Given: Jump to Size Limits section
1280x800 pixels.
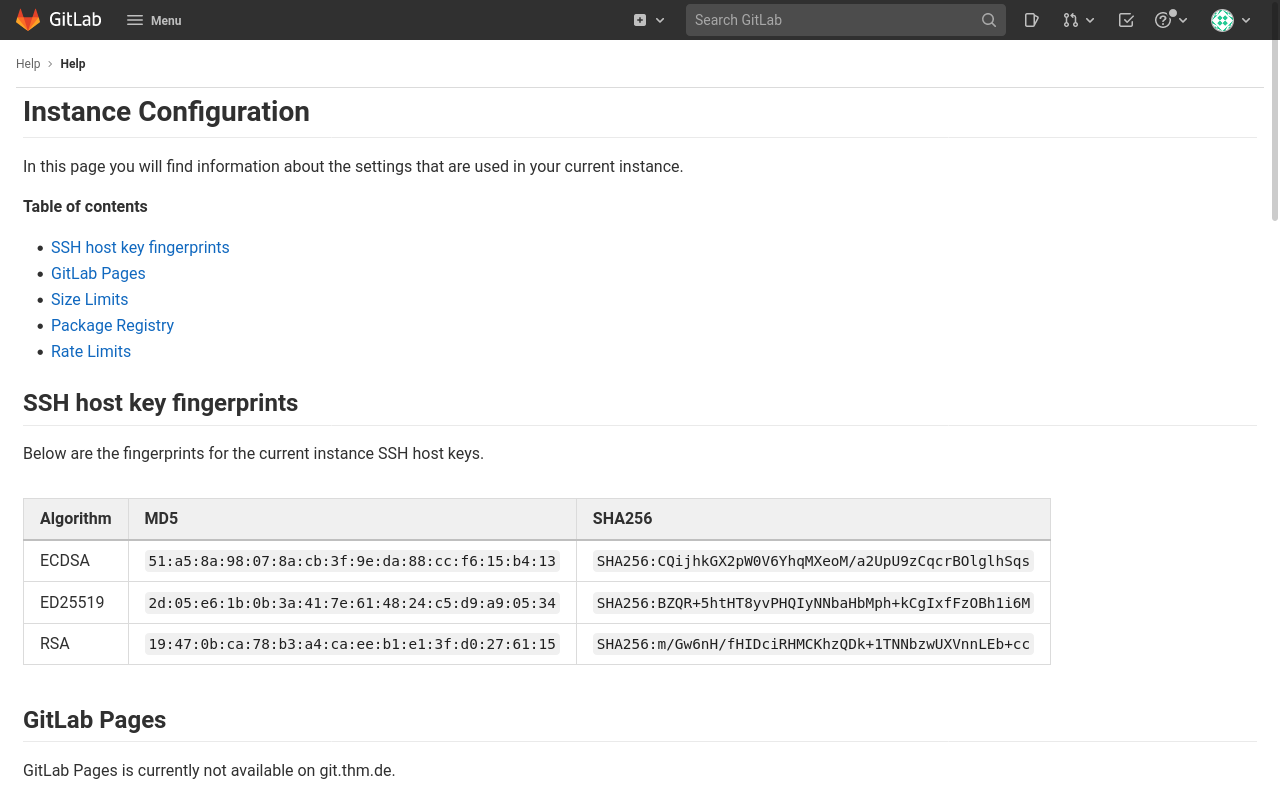Looking at the screenshot, I should pyautogui.click(x=89, y=299).
